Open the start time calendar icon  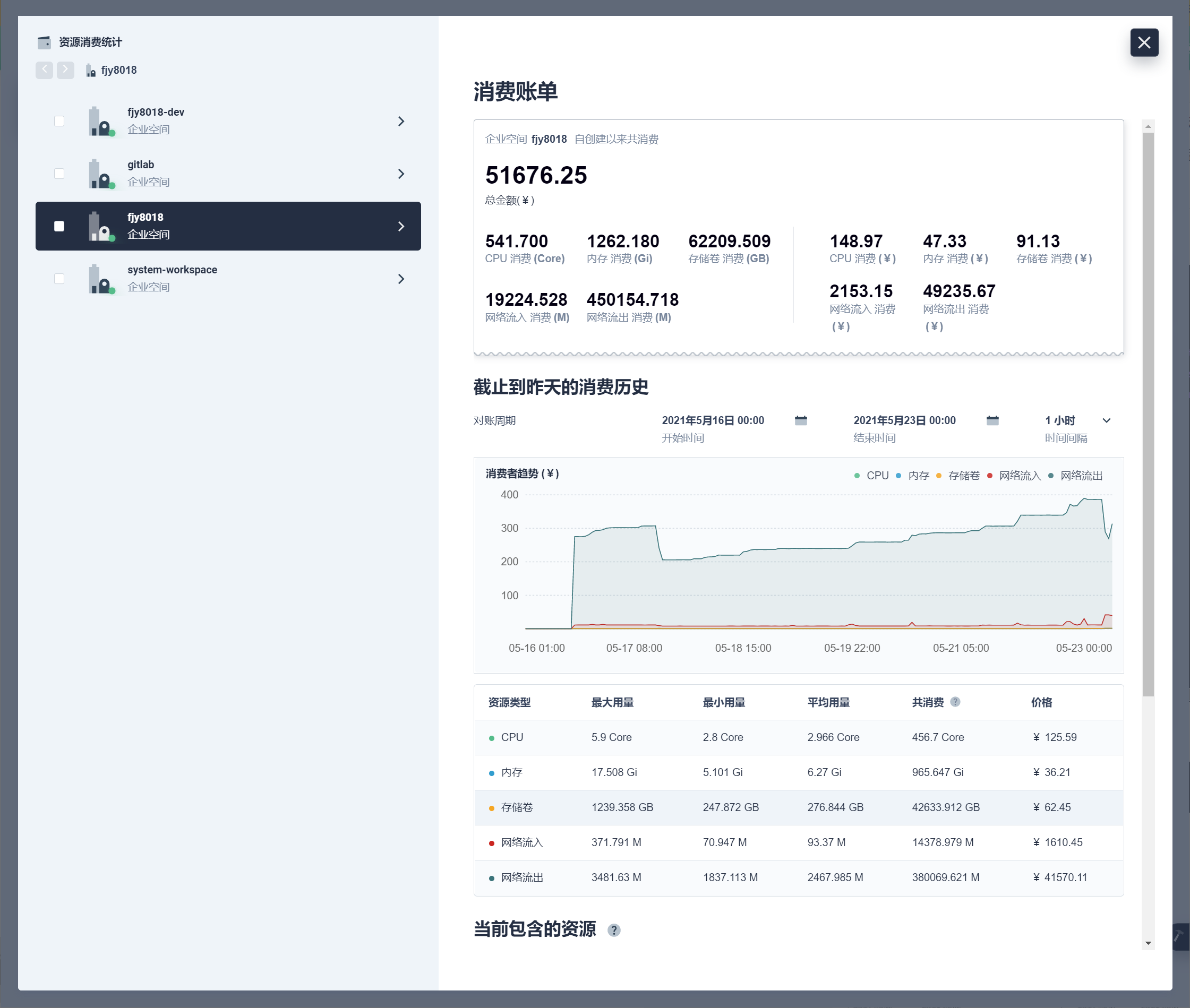point(801,420)
